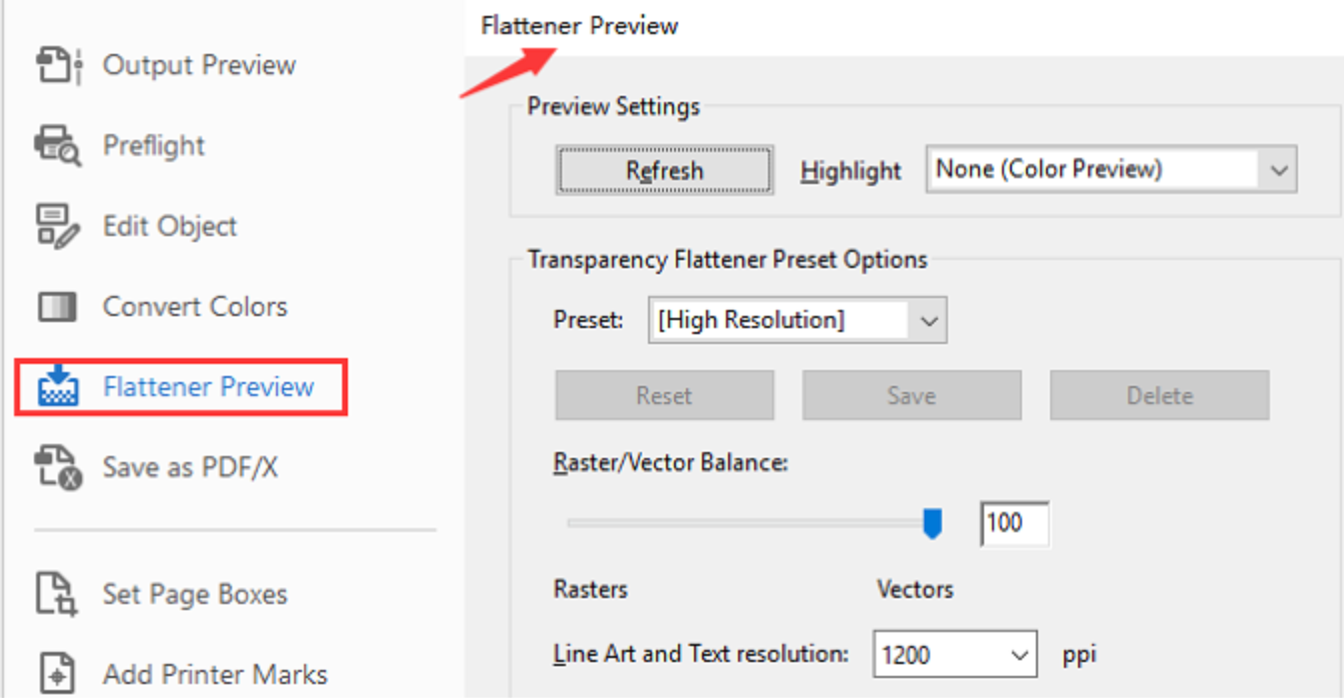The image size is (1344, 698).
Task: Open the Highlight dropdown menu
Action: pos(1110,168)
